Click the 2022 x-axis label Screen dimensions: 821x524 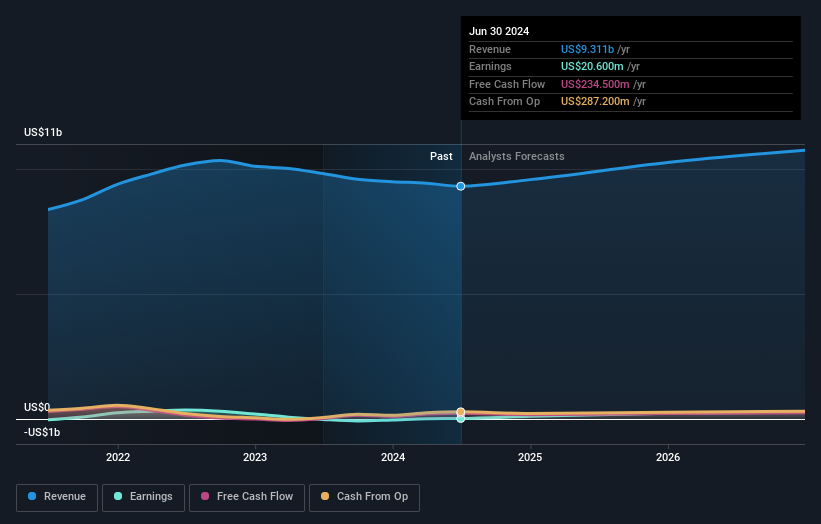pos(118,457)
